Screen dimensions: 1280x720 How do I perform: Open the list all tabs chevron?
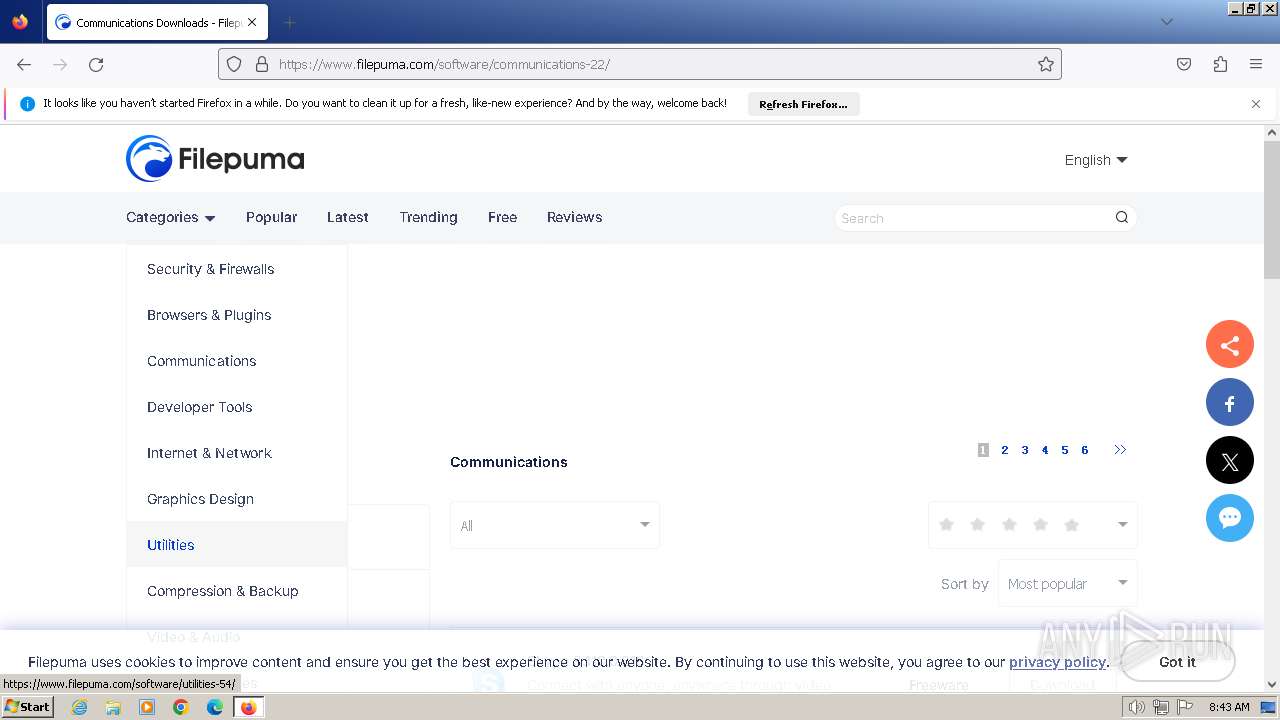[x=1166, y=22]
